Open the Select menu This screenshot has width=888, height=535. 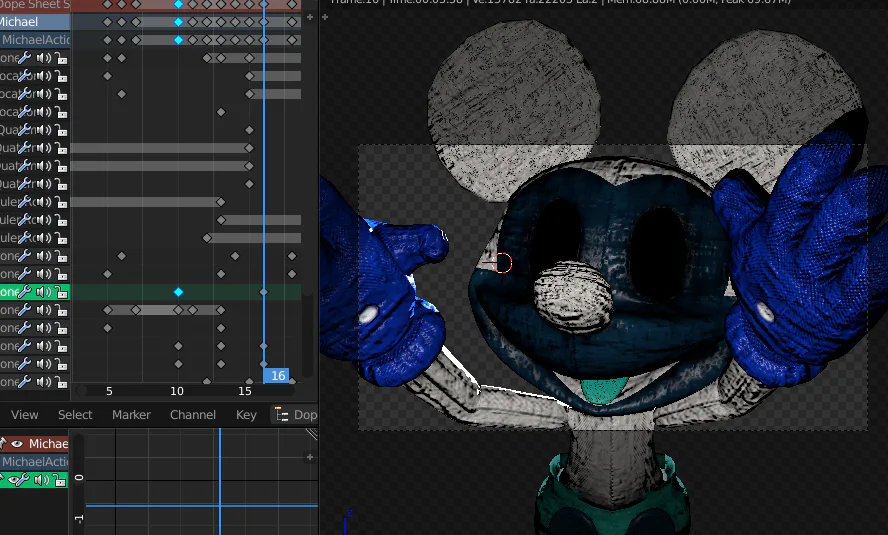[x=75, y=415]
